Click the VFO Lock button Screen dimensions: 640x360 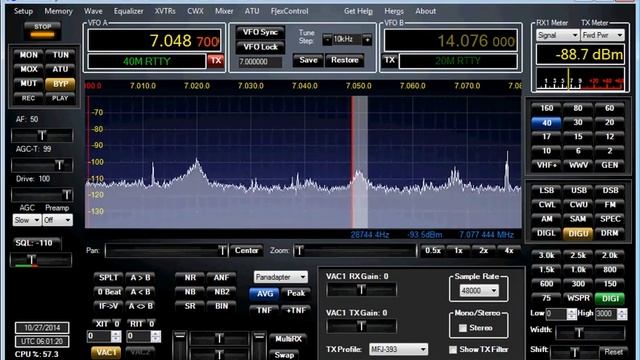pos(260,47)
